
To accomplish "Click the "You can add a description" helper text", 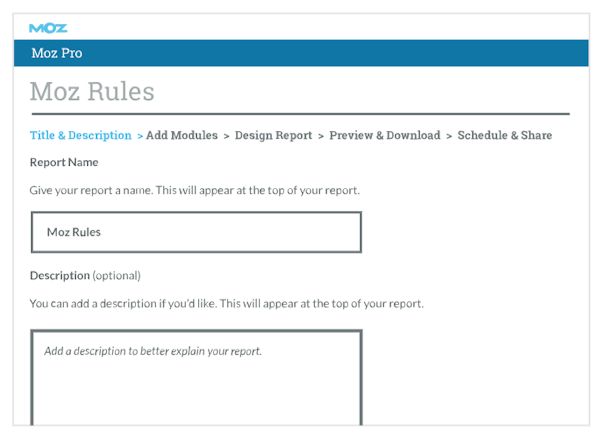I will 227,303.
